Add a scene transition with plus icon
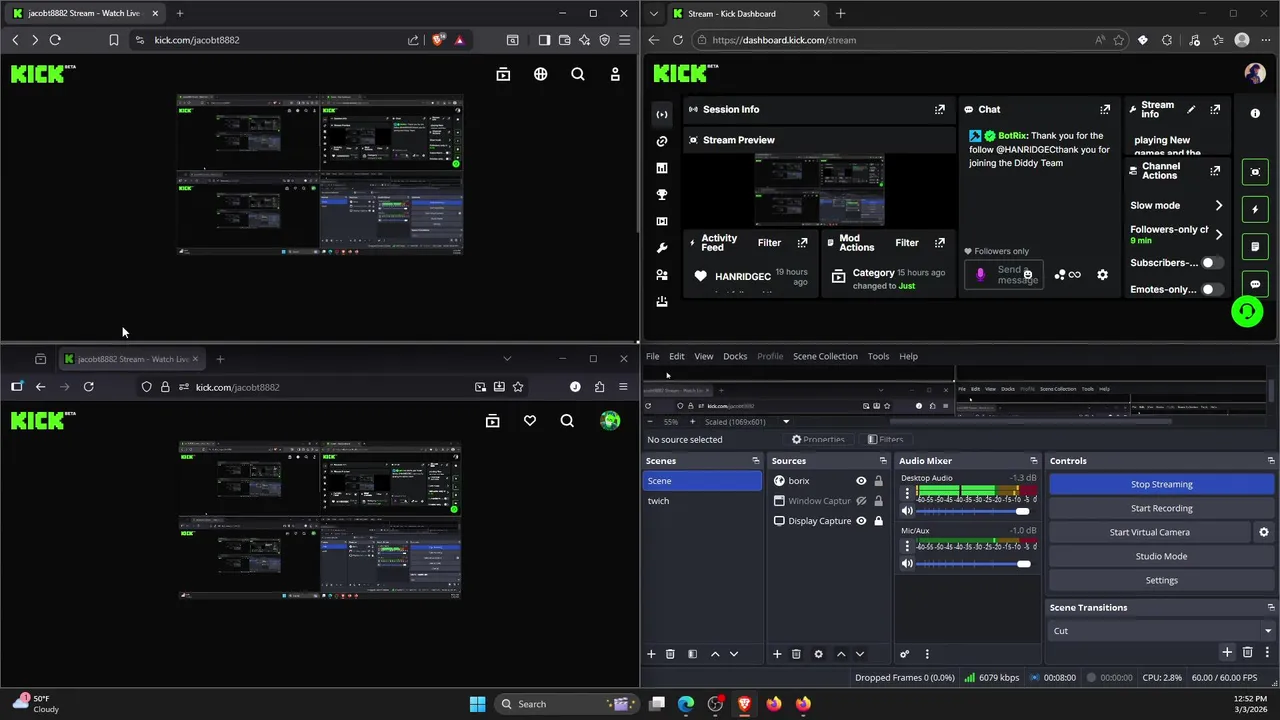 (x=1227, y=653)
